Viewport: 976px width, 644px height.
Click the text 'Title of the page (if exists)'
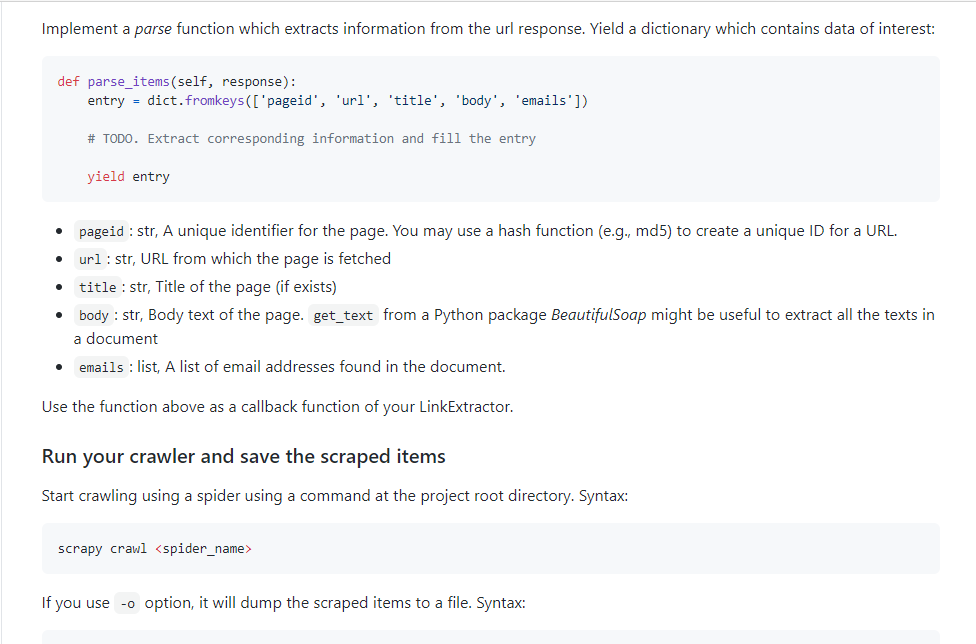(x=246, y=287)
